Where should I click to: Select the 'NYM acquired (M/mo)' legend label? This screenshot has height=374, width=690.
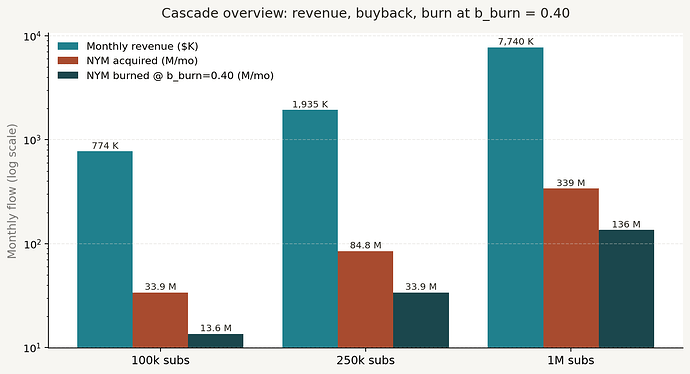click(x=142, y=61)
